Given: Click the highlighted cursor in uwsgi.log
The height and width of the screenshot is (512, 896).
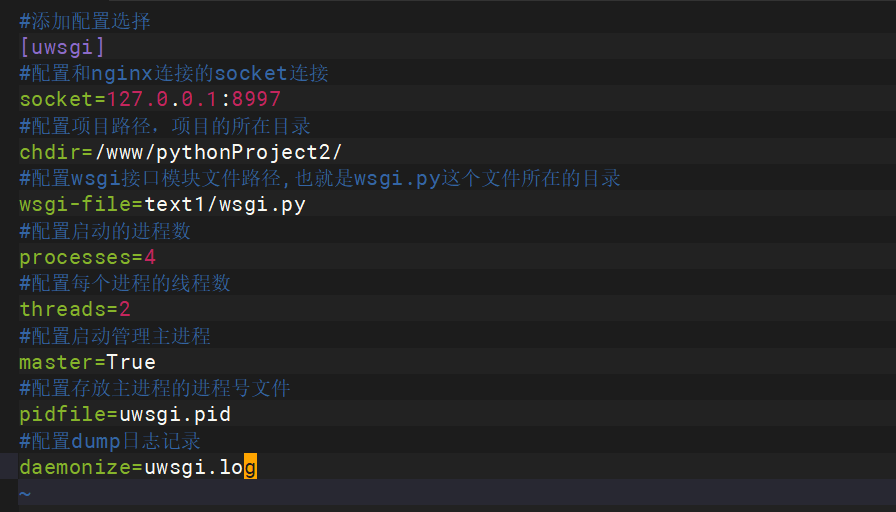Looking at the screenshot, I should click(250, 467).
